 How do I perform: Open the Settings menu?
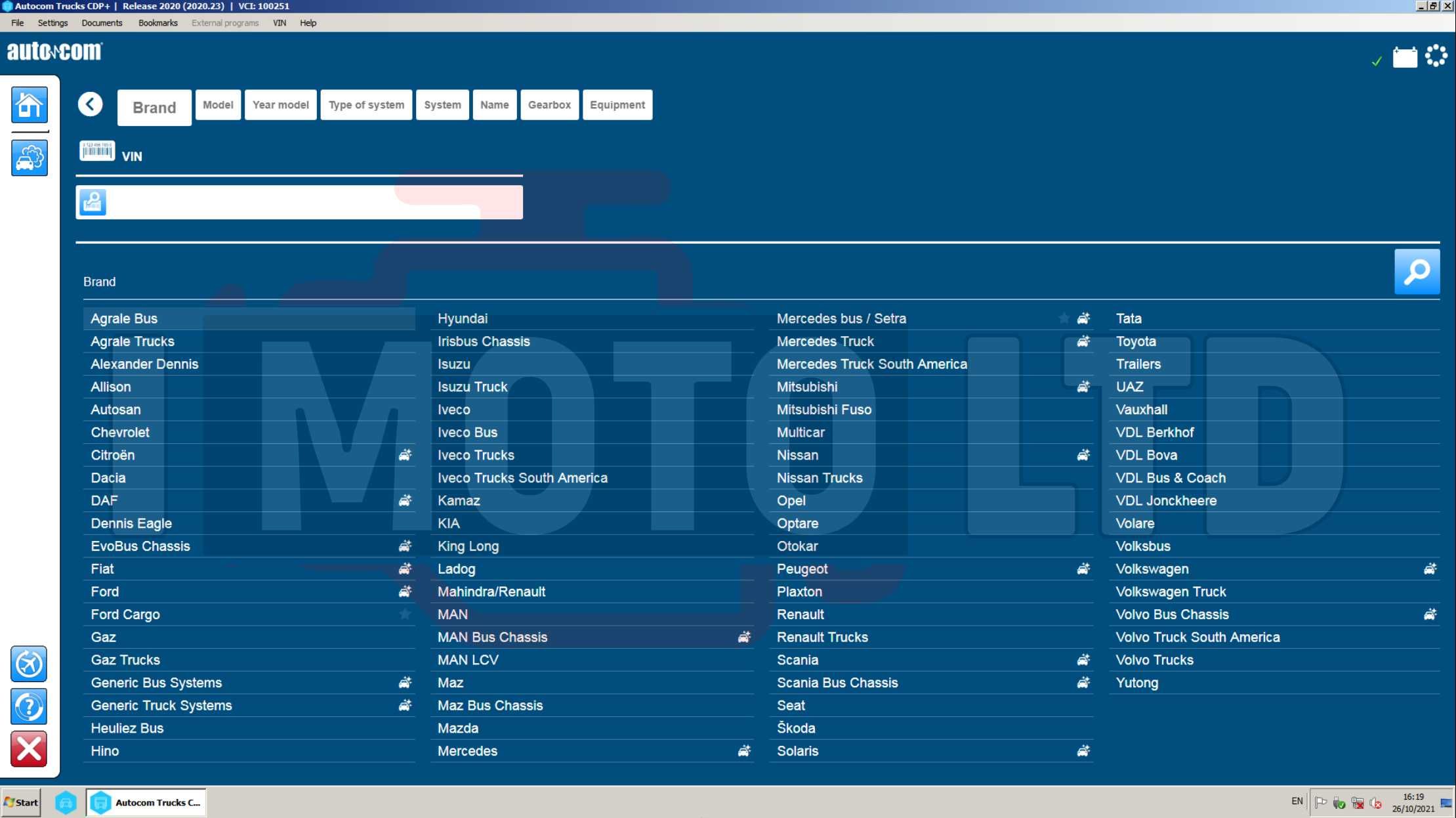[x=52, y=23]
